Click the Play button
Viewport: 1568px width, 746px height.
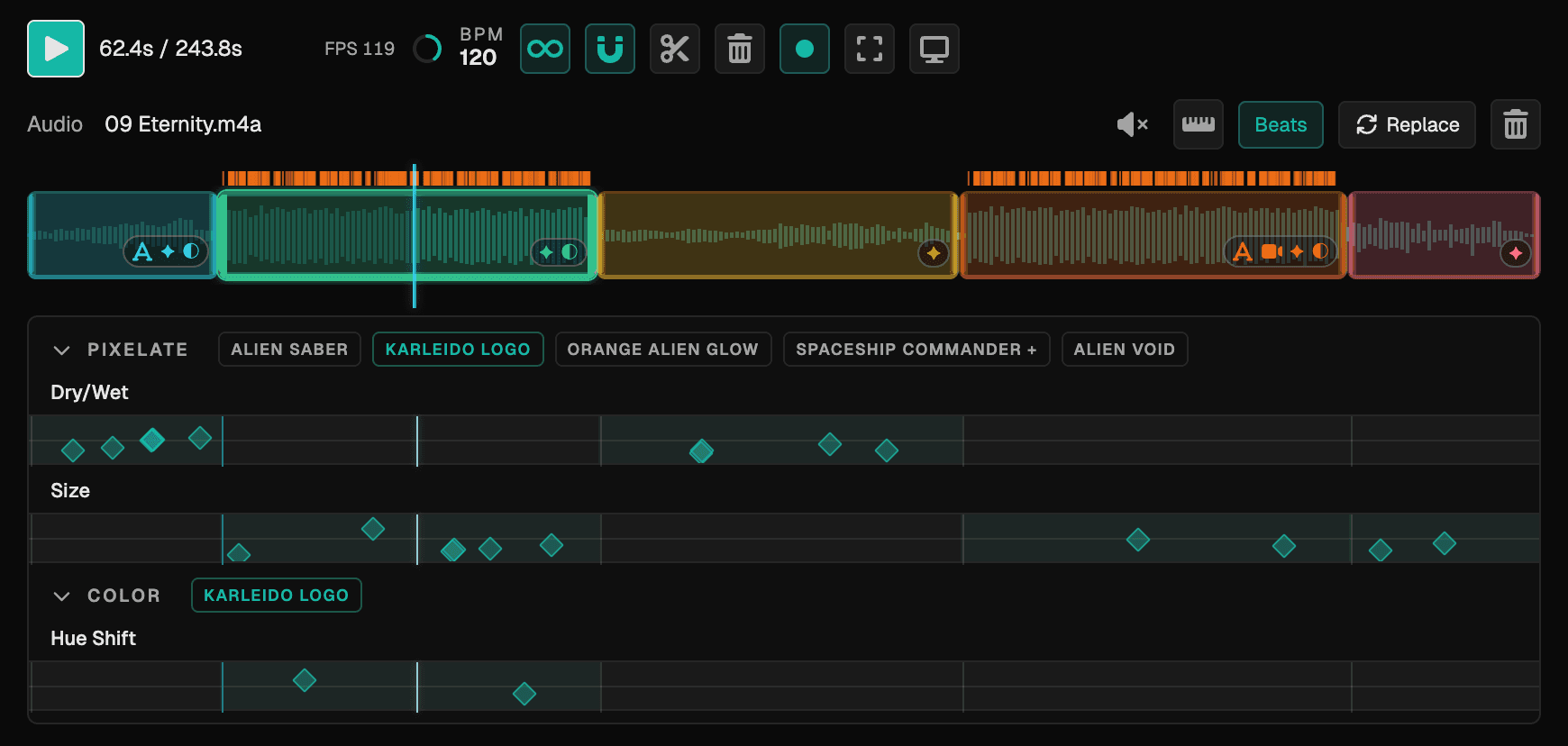(56, 49)
